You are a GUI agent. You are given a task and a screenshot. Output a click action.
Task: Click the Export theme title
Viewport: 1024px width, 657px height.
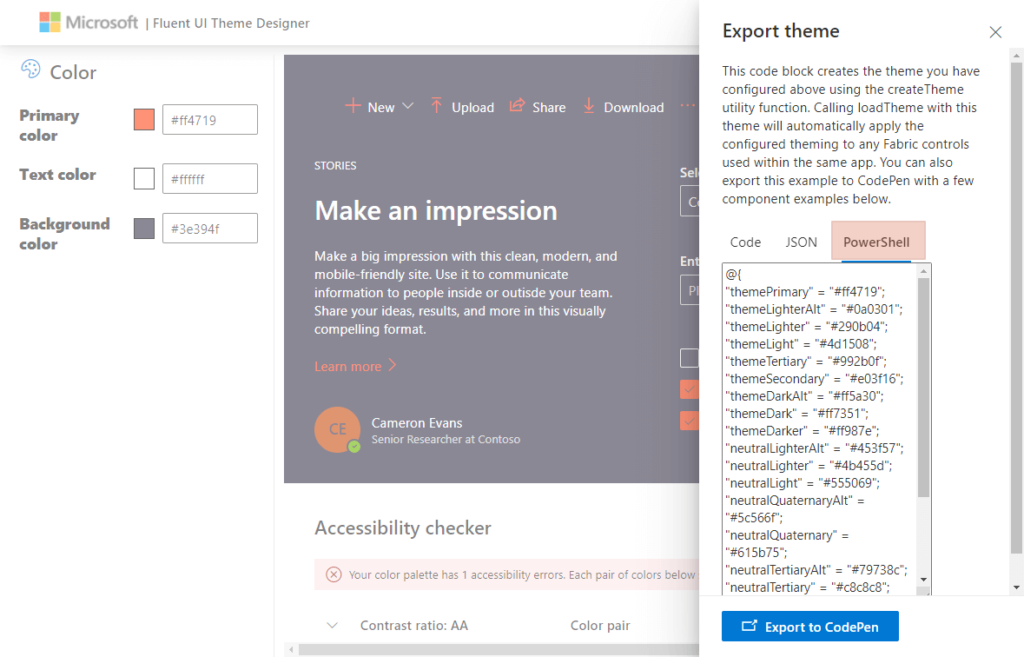click(780, 31)
